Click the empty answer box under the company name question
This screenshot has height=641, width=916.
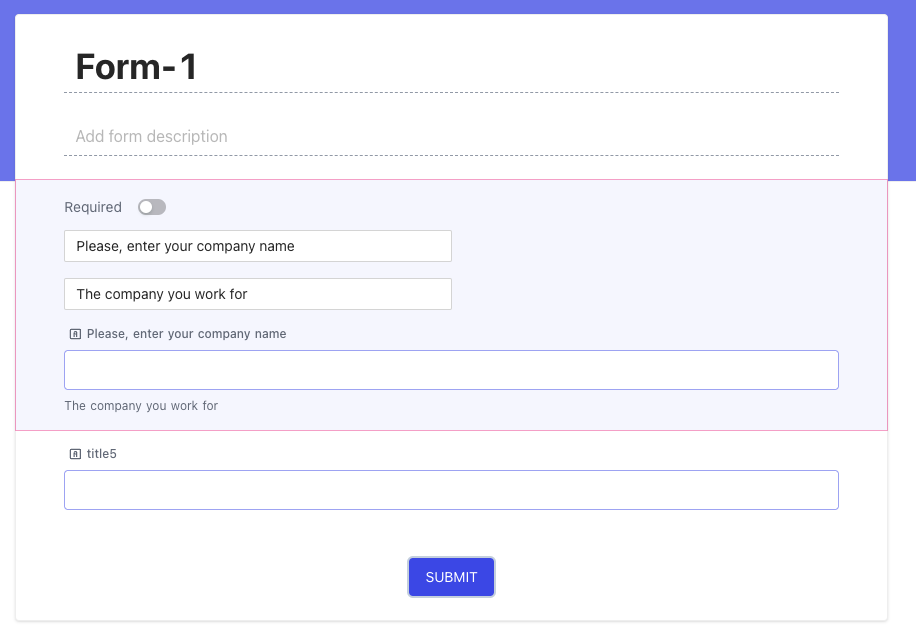(x=451, y=369)
